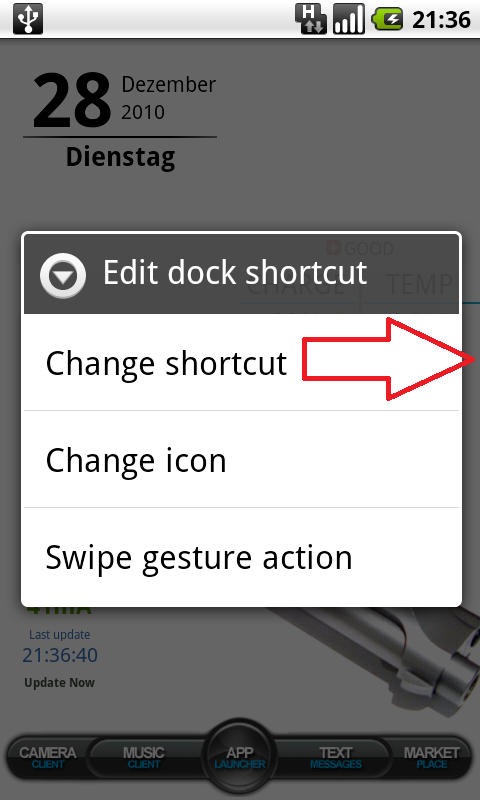Open the App Launcher center button
This screenshot has height=800, width=480.
pos(240,756)
